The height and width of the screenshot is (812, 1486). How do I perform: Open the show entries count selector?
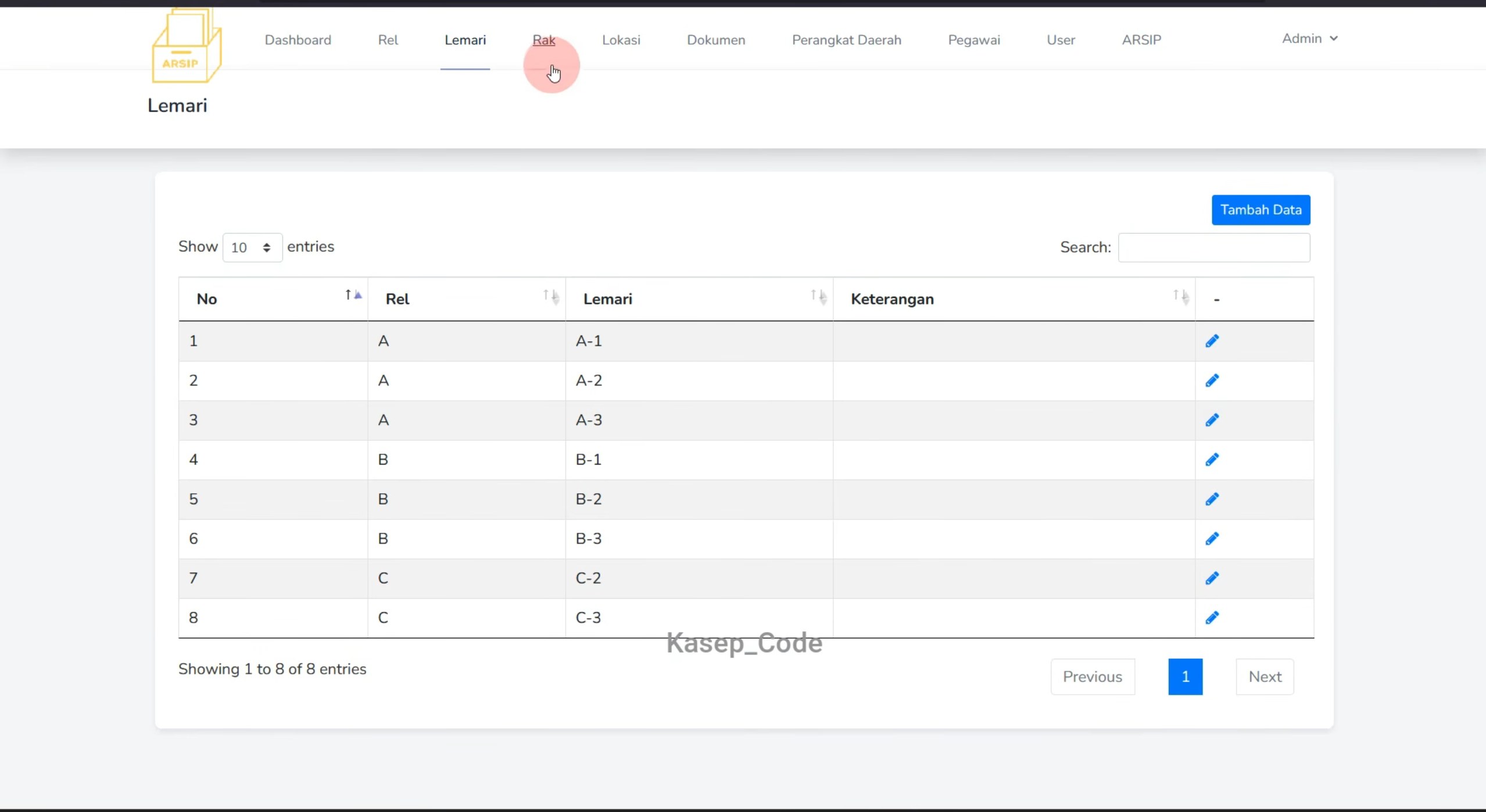click(252, 247)
